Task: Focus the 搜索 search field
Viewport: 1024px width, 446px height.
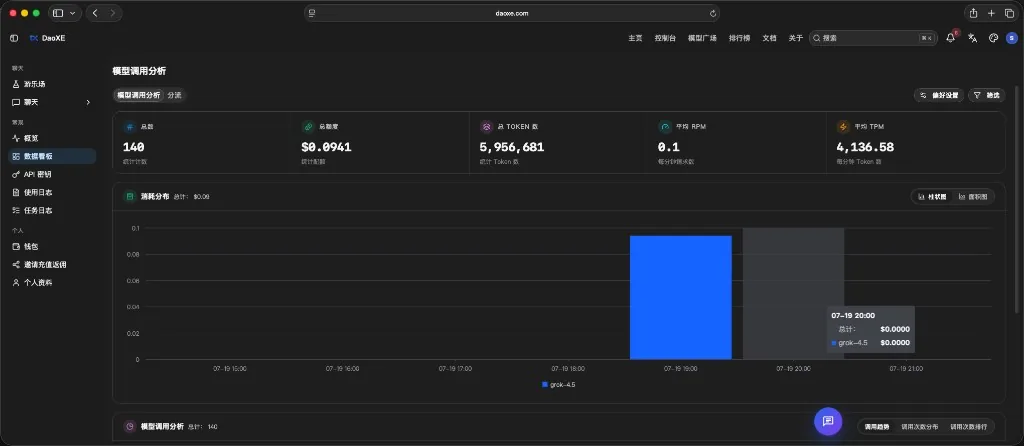Action: pyautogui.click(x=873, y=39)
